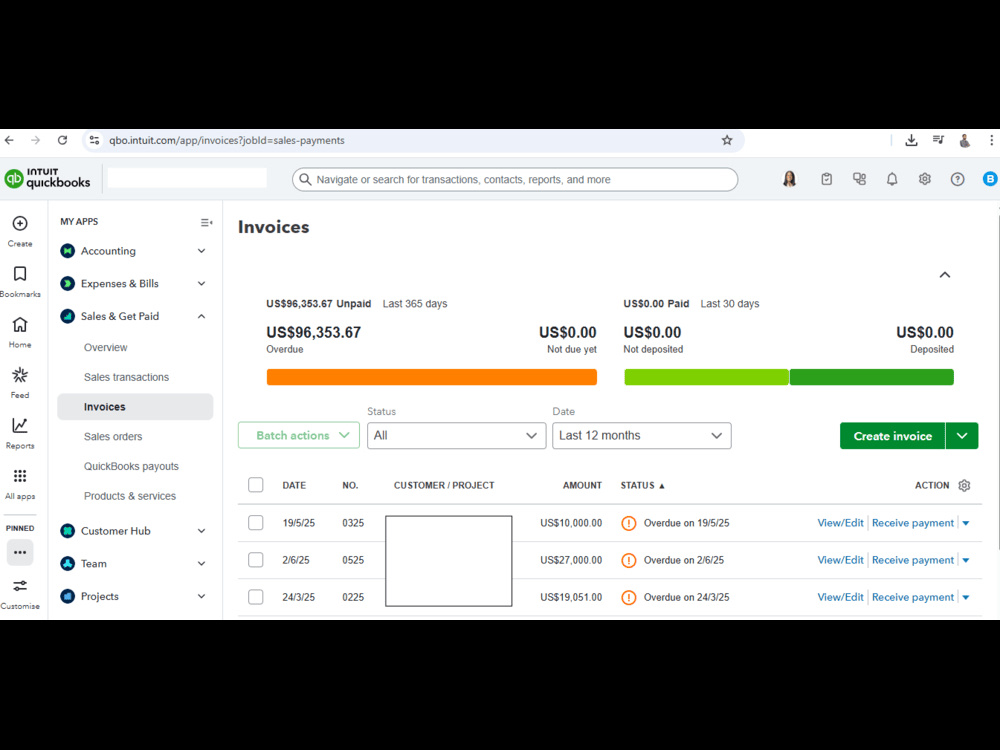The height and width of the screenshot is (750, 1000).
Task: Open Sales transactions menu item
Action: 126,377
